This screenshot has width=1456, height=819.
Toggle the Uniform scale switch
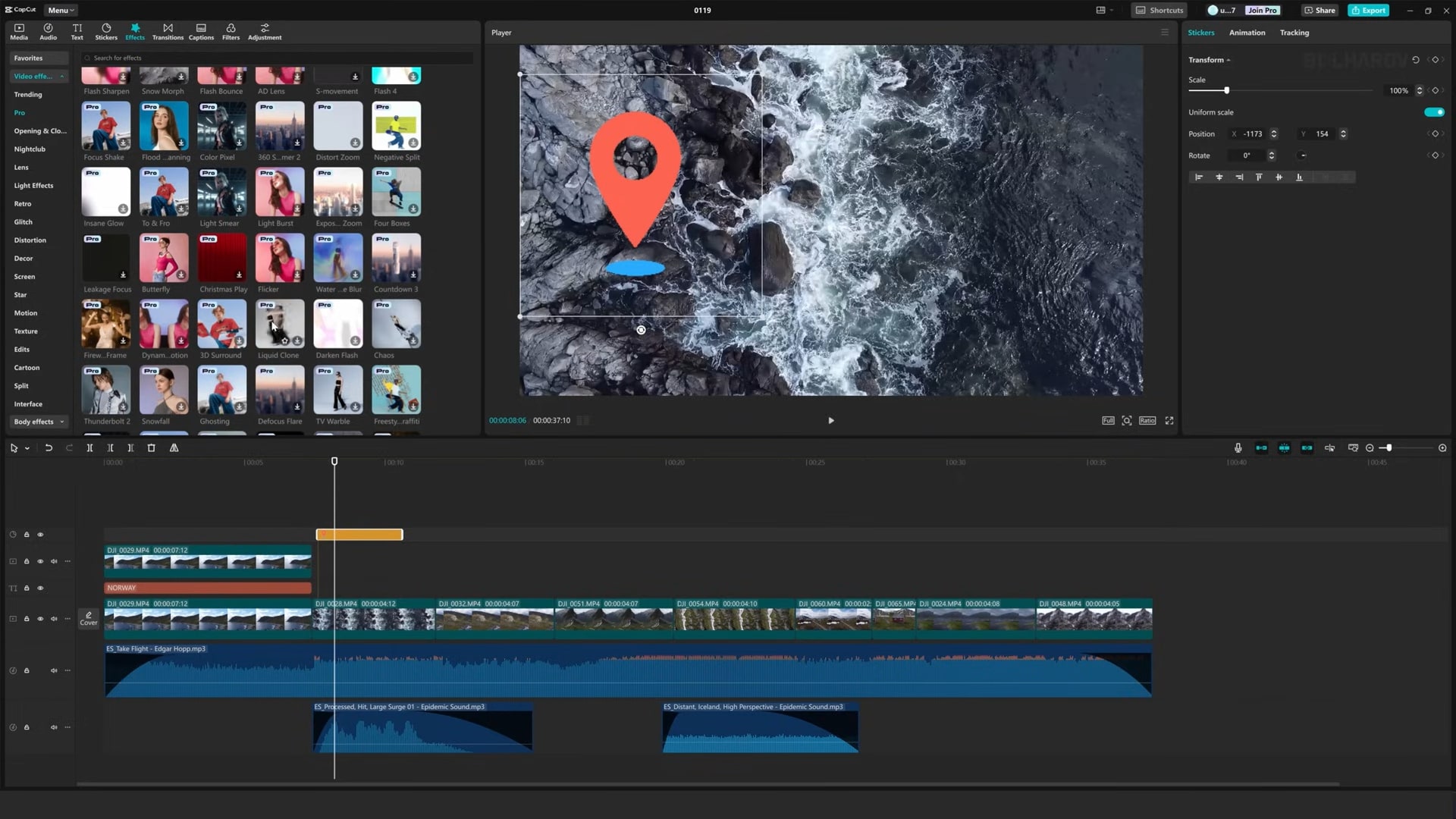click(x=1433, y=112)
